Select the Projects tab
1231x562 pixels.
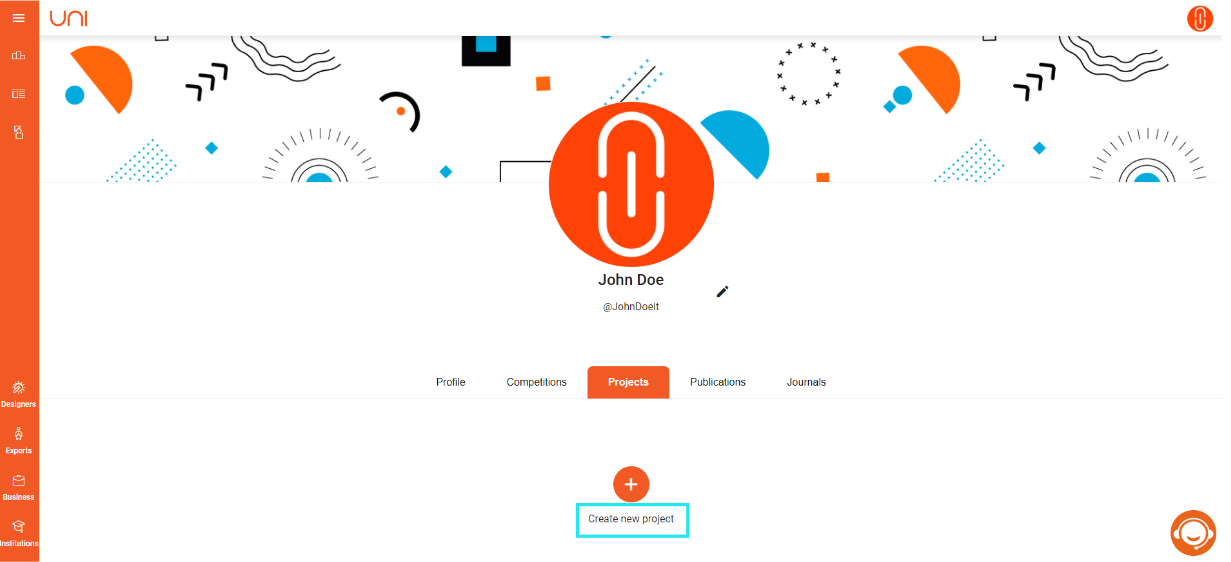coord(628,382)
